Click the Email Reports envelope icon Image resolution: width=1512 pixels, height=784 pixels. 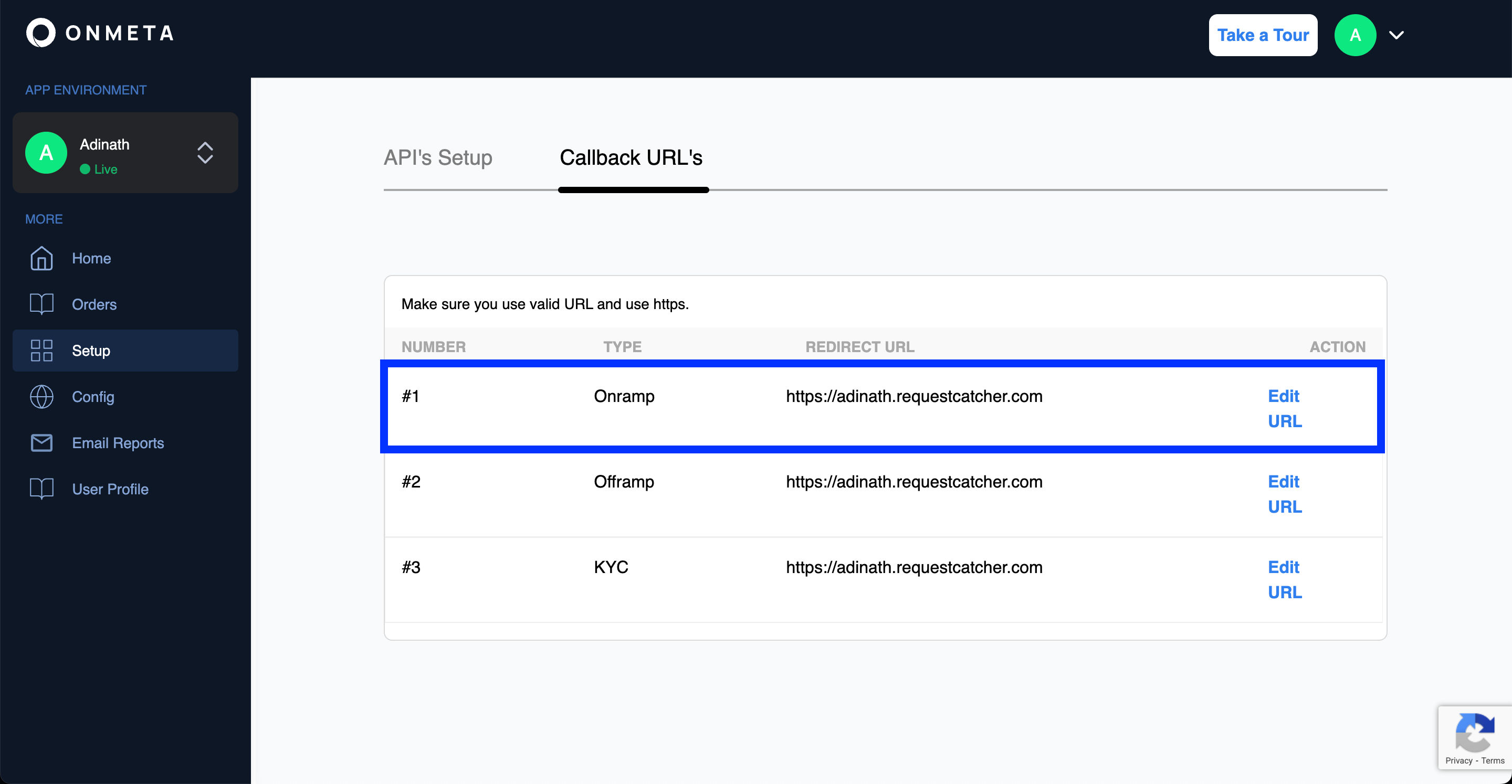pos(41,442)
